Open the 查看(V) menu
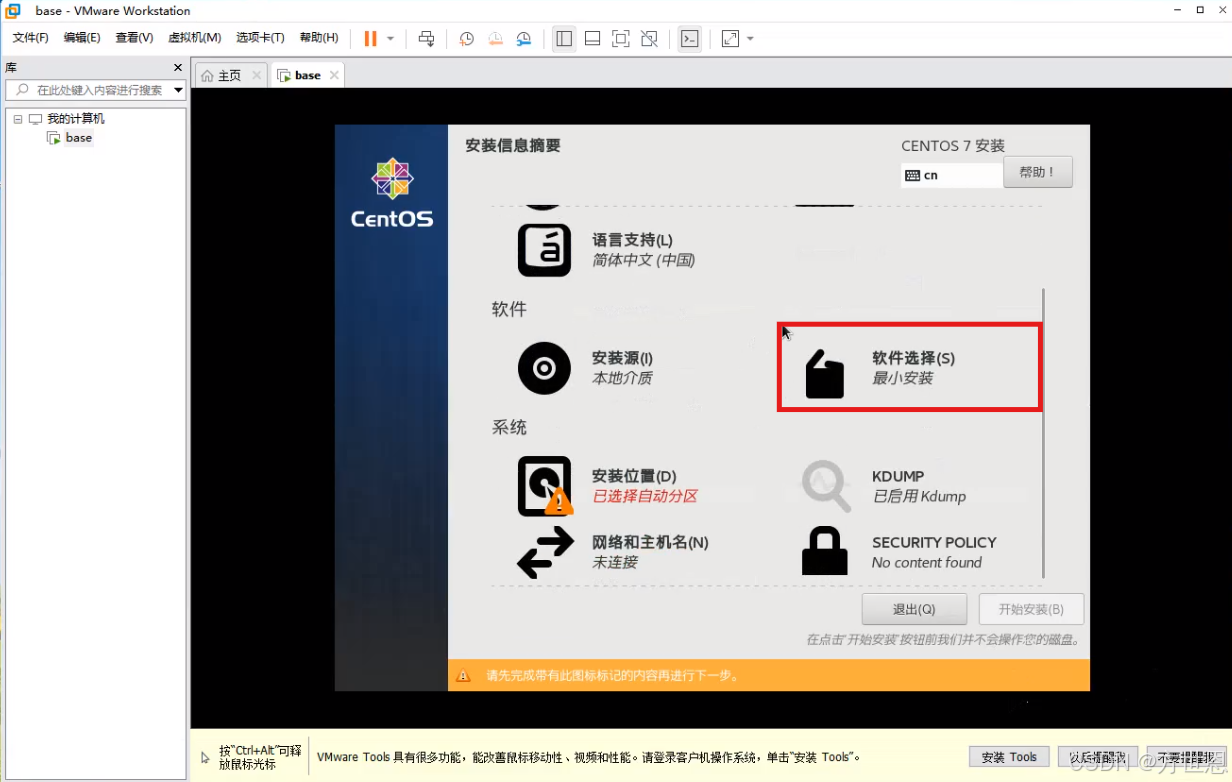 [x=134, y=38]
